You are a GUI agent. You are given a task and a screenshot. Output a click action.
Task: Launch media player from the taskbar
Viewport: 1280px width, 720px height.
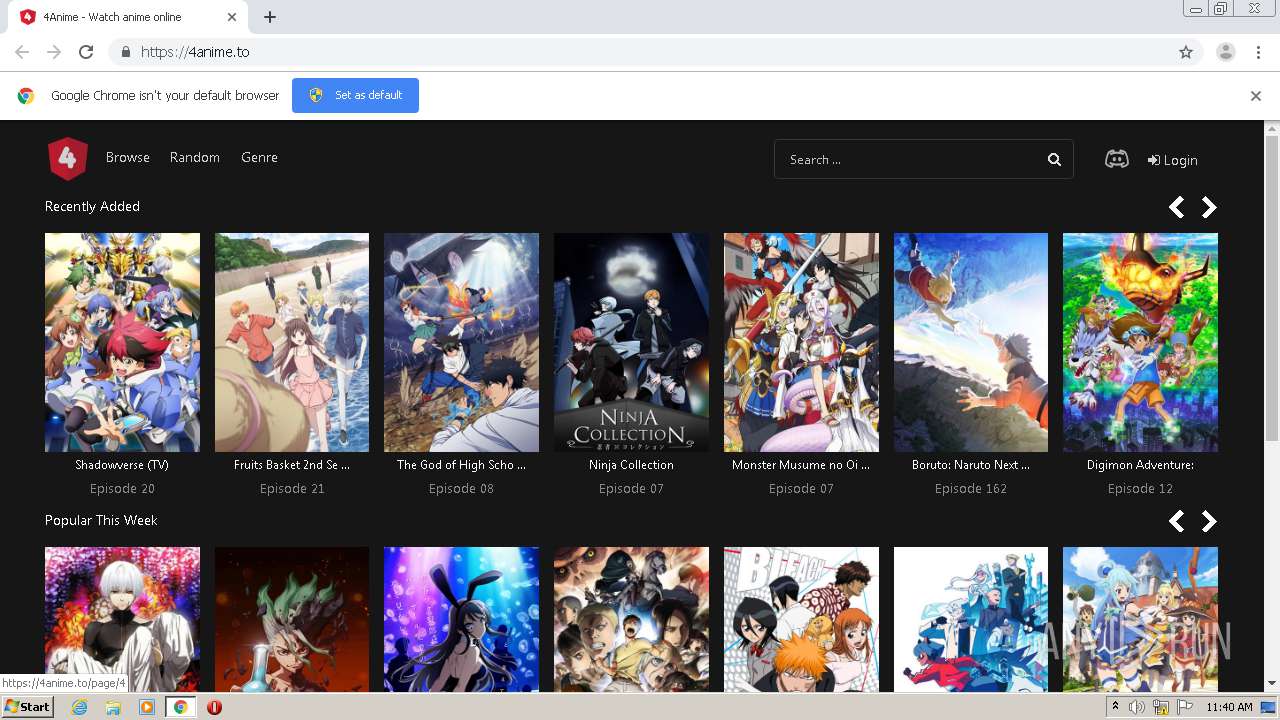coord(147,707)
